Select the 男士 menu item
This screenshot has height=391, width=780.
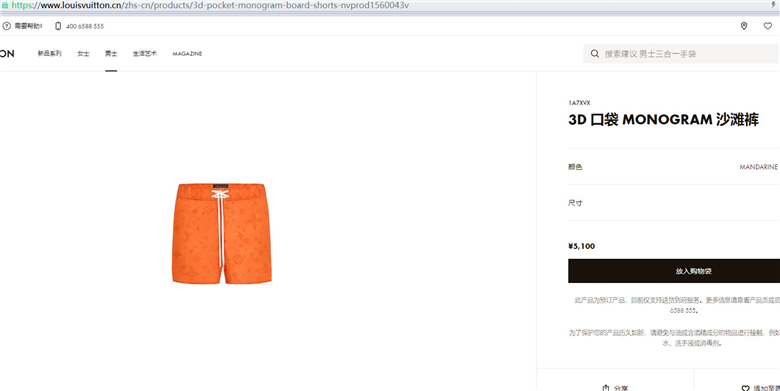[111, 54]
